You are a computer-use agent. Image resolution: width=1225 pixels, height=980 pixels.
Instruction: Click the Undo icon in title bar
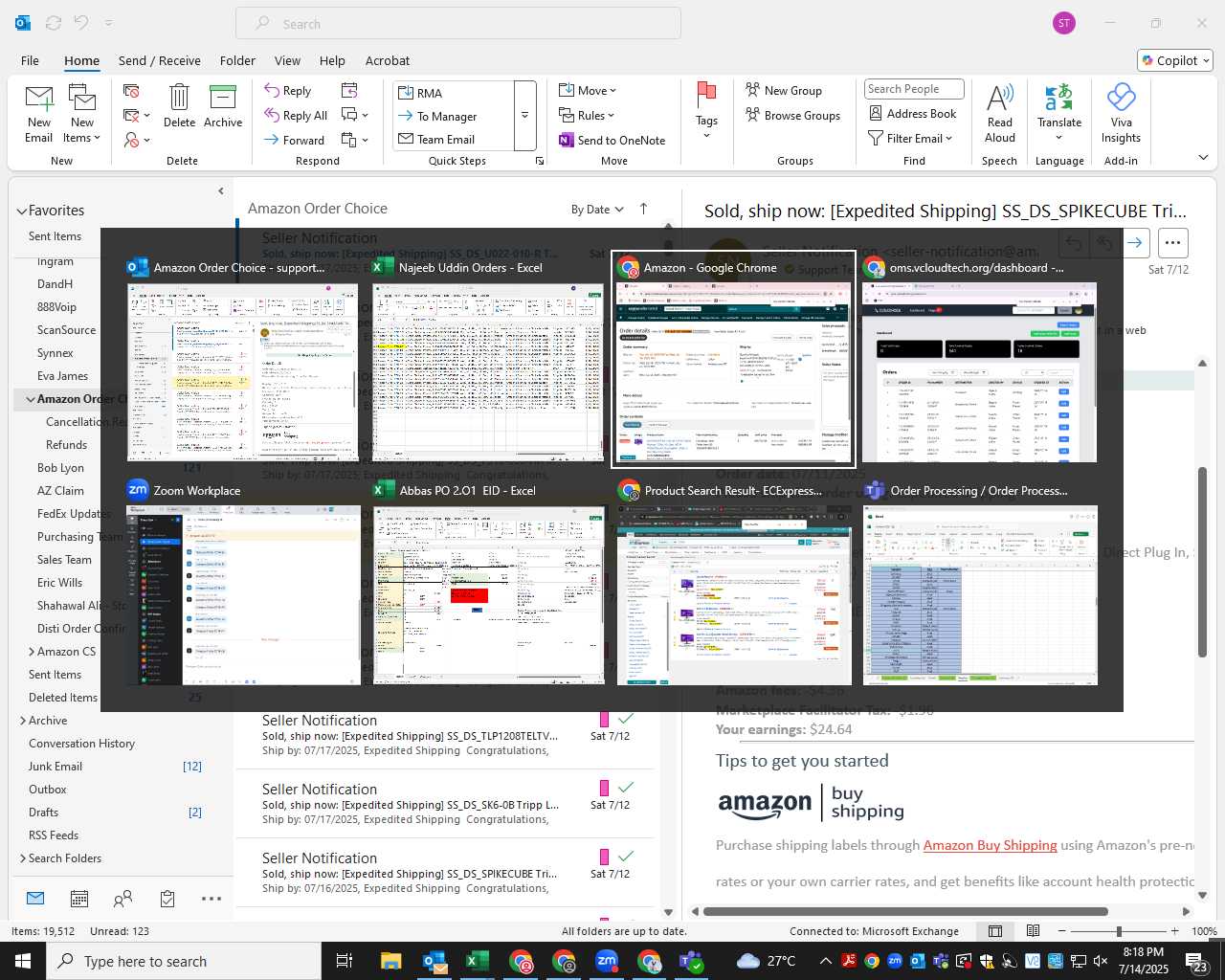point(81,23)
